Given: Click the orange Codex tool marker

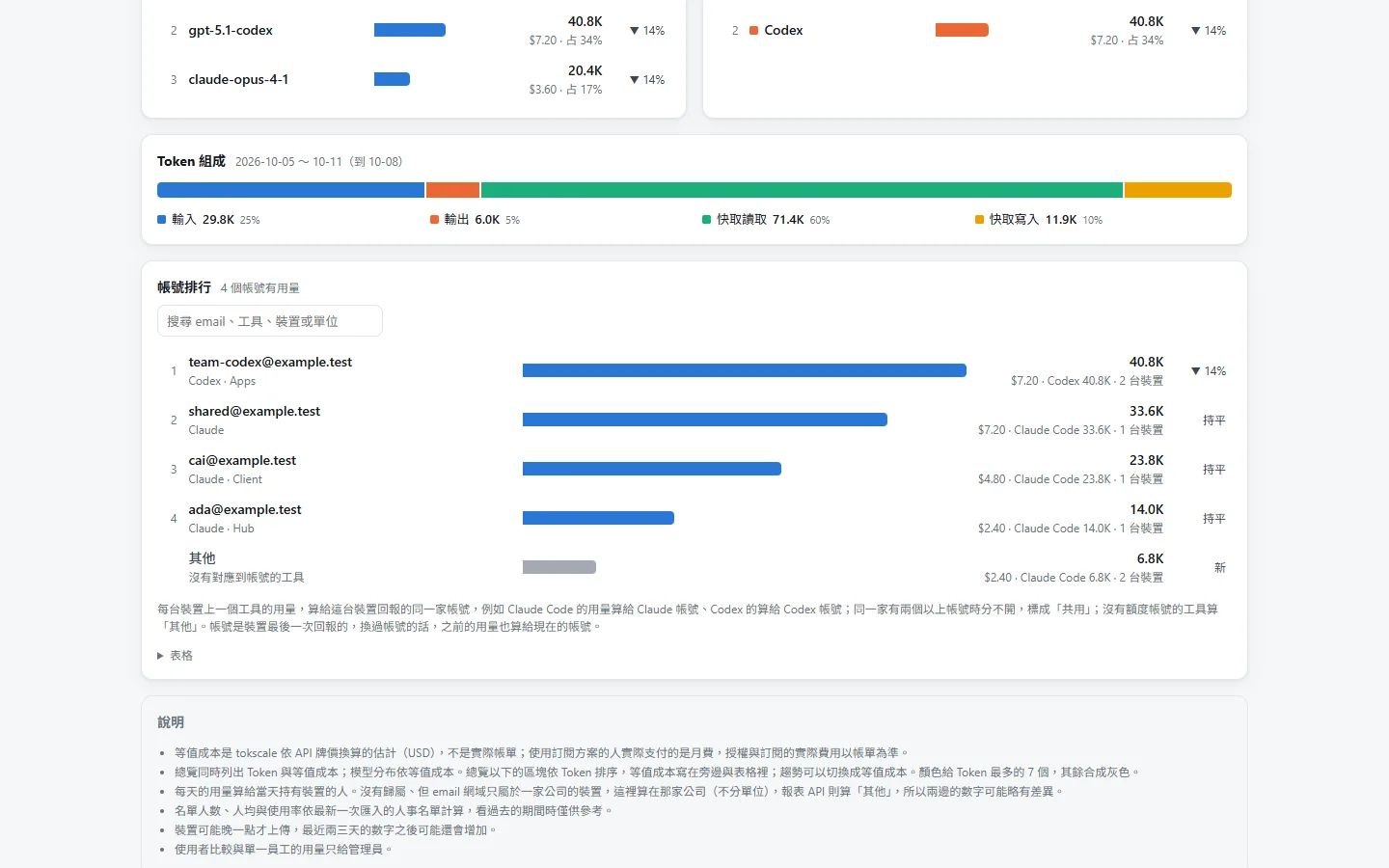Looking at the screenshot, I should point(754,31).
